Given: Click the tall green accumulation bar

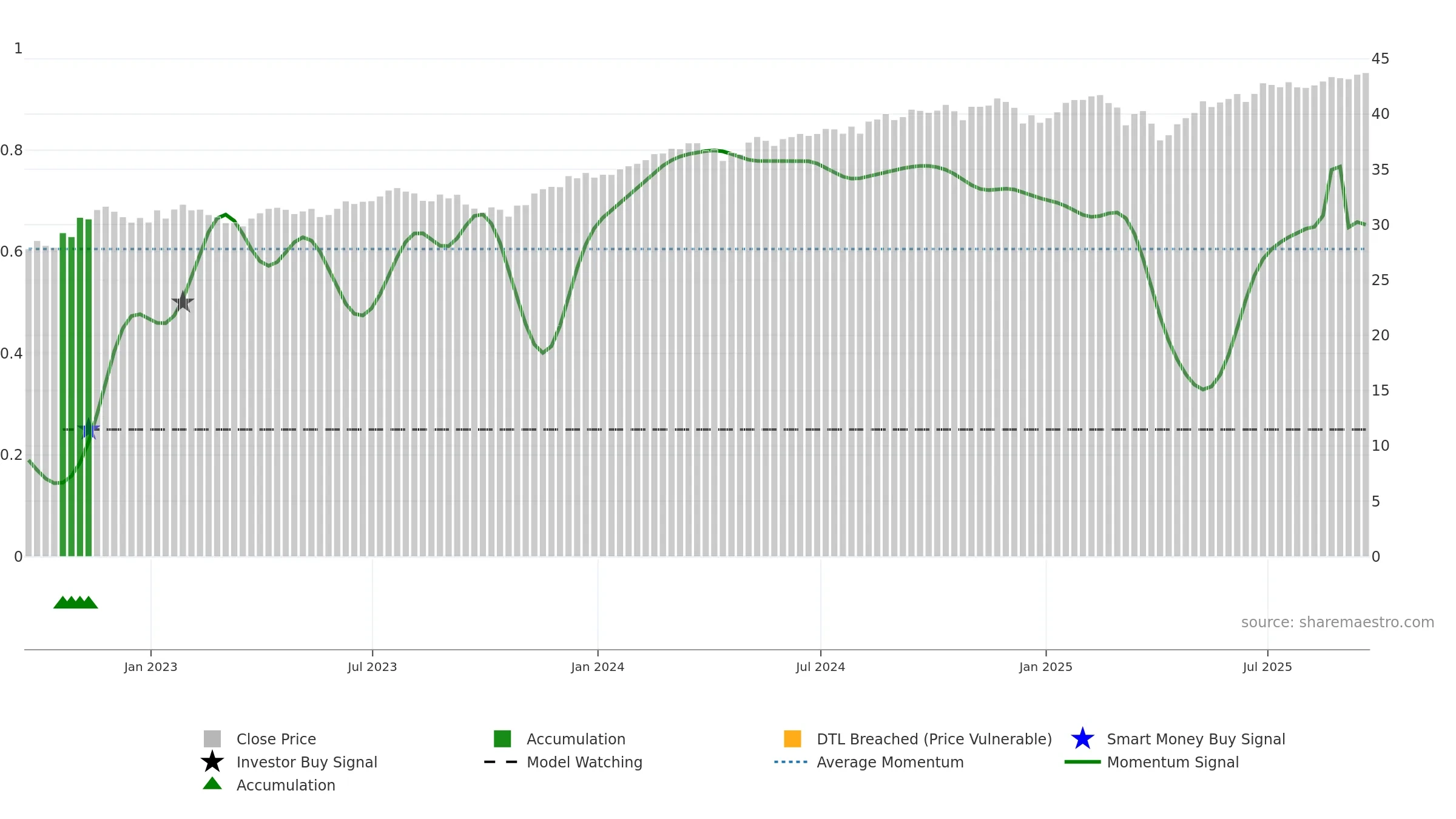Looking at the screenshot, I should pos(80,387).
